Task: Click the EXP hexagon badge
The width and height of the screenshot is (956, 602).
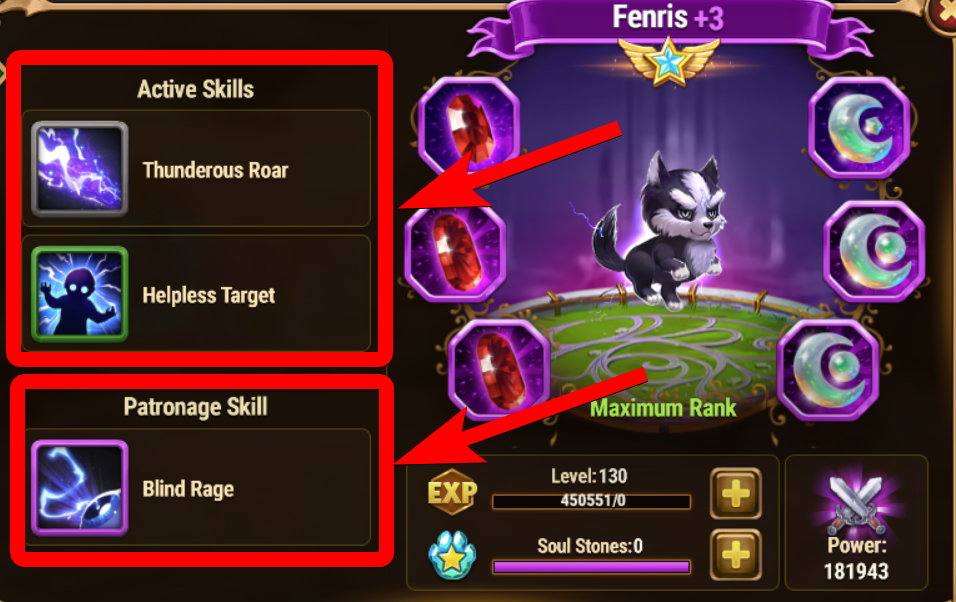Action: [x=452, y=492]
